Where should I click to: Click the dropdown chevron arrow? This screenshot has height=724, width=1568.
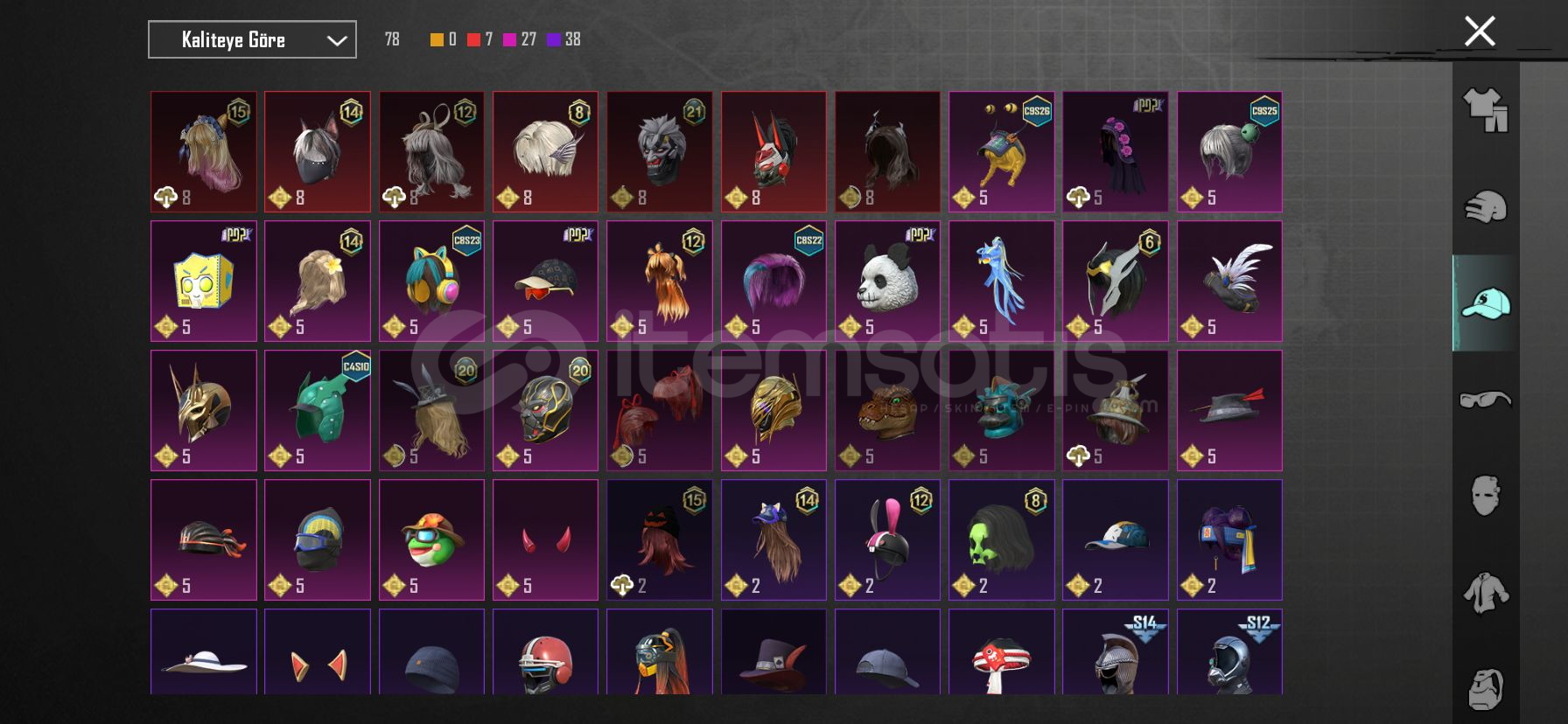click(x=337, y=40)
